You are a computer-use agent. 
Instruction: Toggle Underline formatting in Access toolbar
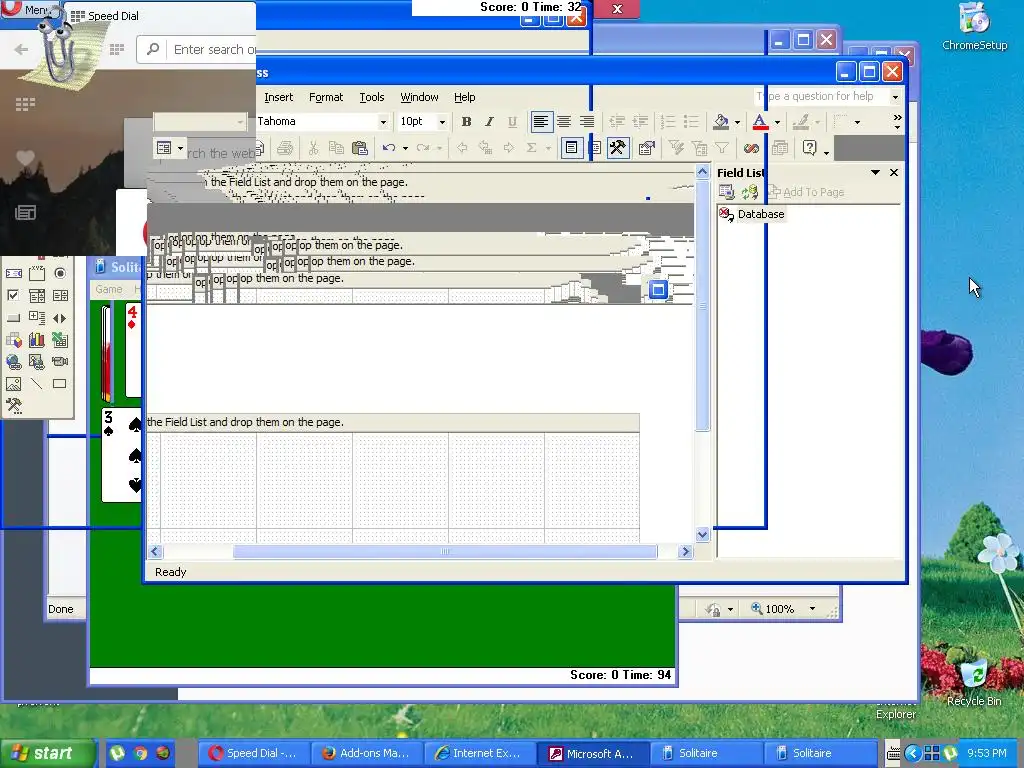click(x=512, y=121)
